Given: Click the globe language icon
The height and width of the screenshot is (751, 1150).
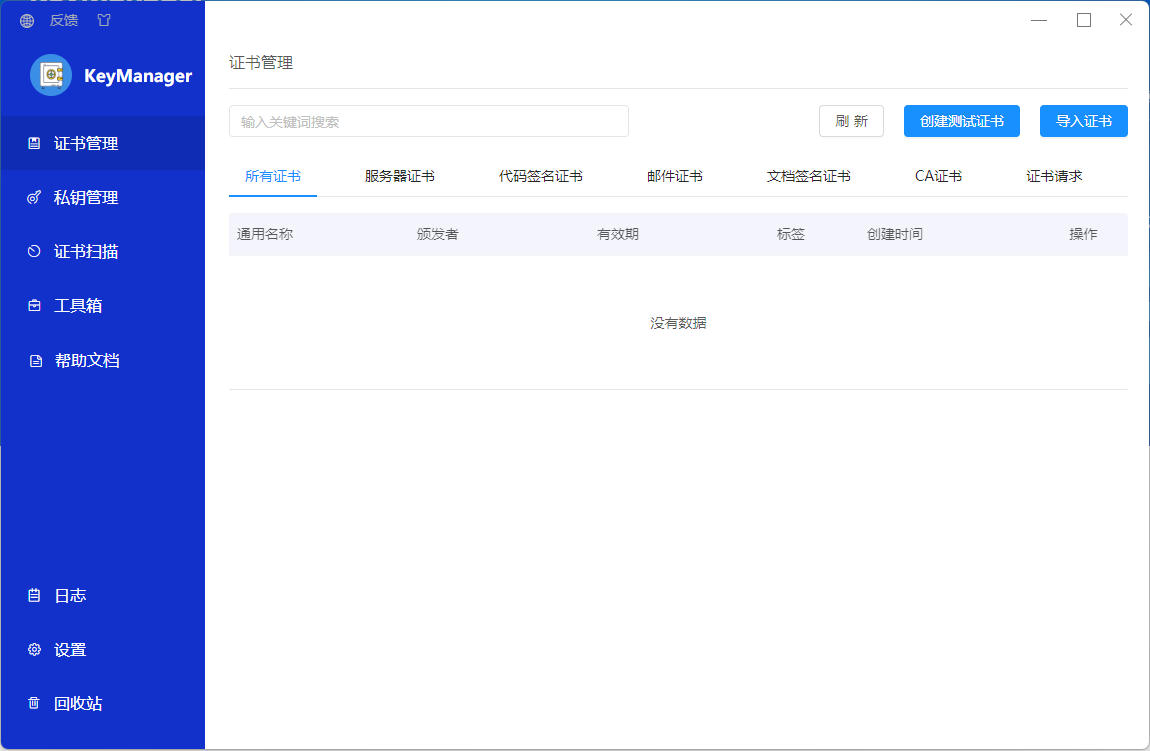Looking at the screenshot, I should coord(25,20).
